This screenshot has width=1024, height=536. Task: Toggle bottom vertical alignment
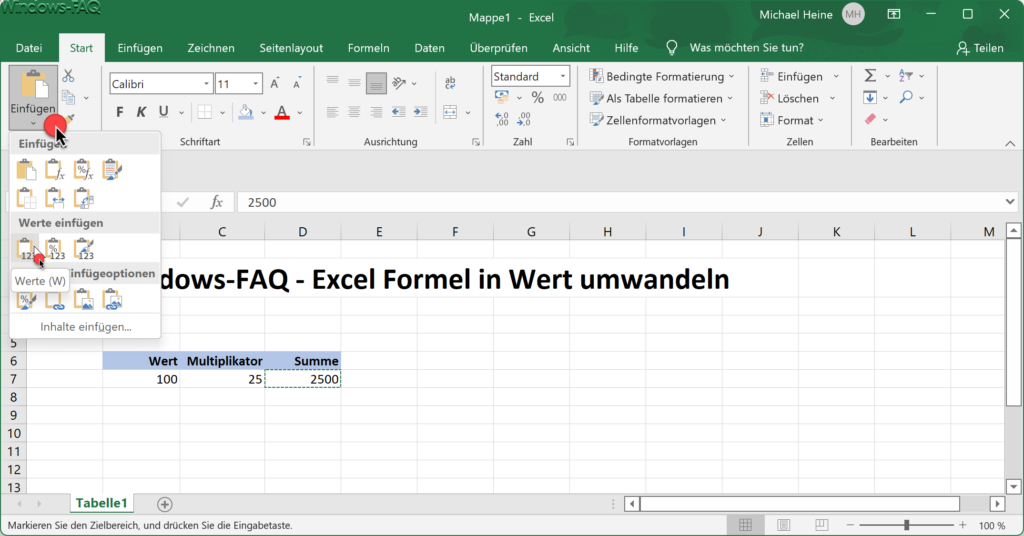(376, 83)
